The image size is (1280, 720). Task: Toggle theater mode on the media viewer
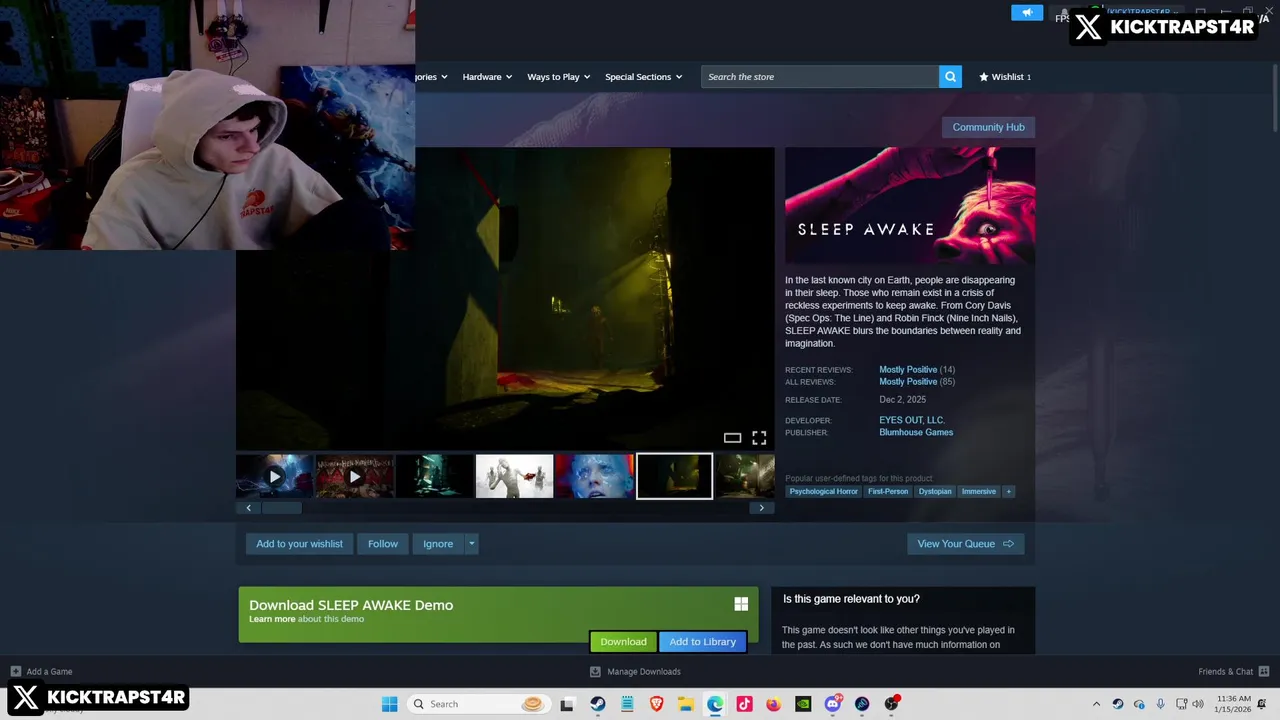732,438
